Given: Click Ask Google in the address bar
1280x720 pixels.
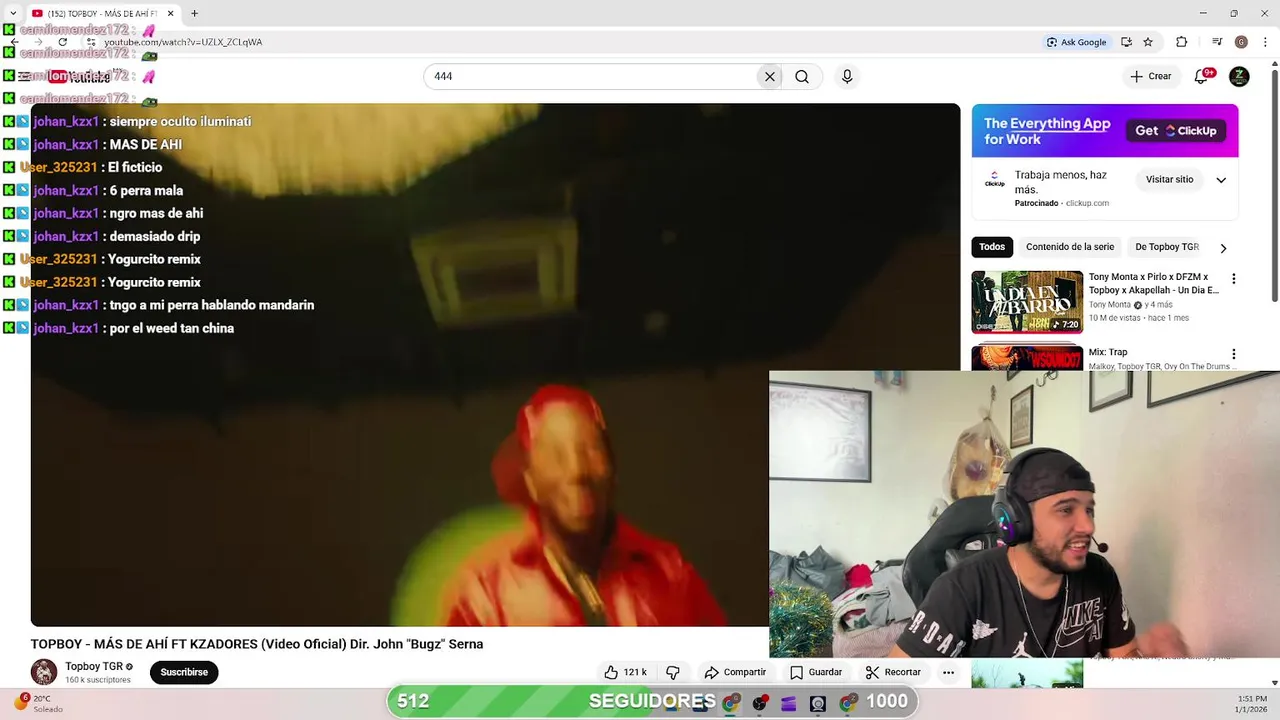Looking at the screenshot, I should [x=1076, y=42].
